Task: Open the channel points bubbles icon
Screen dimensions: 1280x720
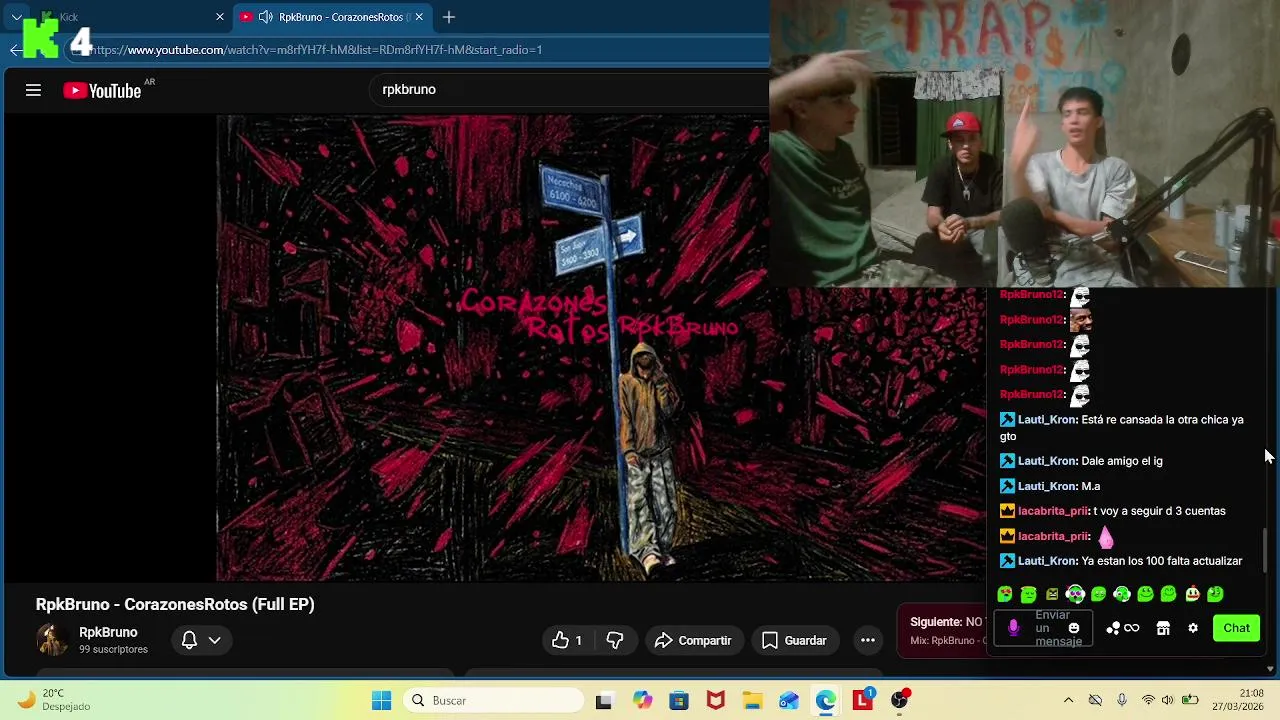Action: [1113, 628]
